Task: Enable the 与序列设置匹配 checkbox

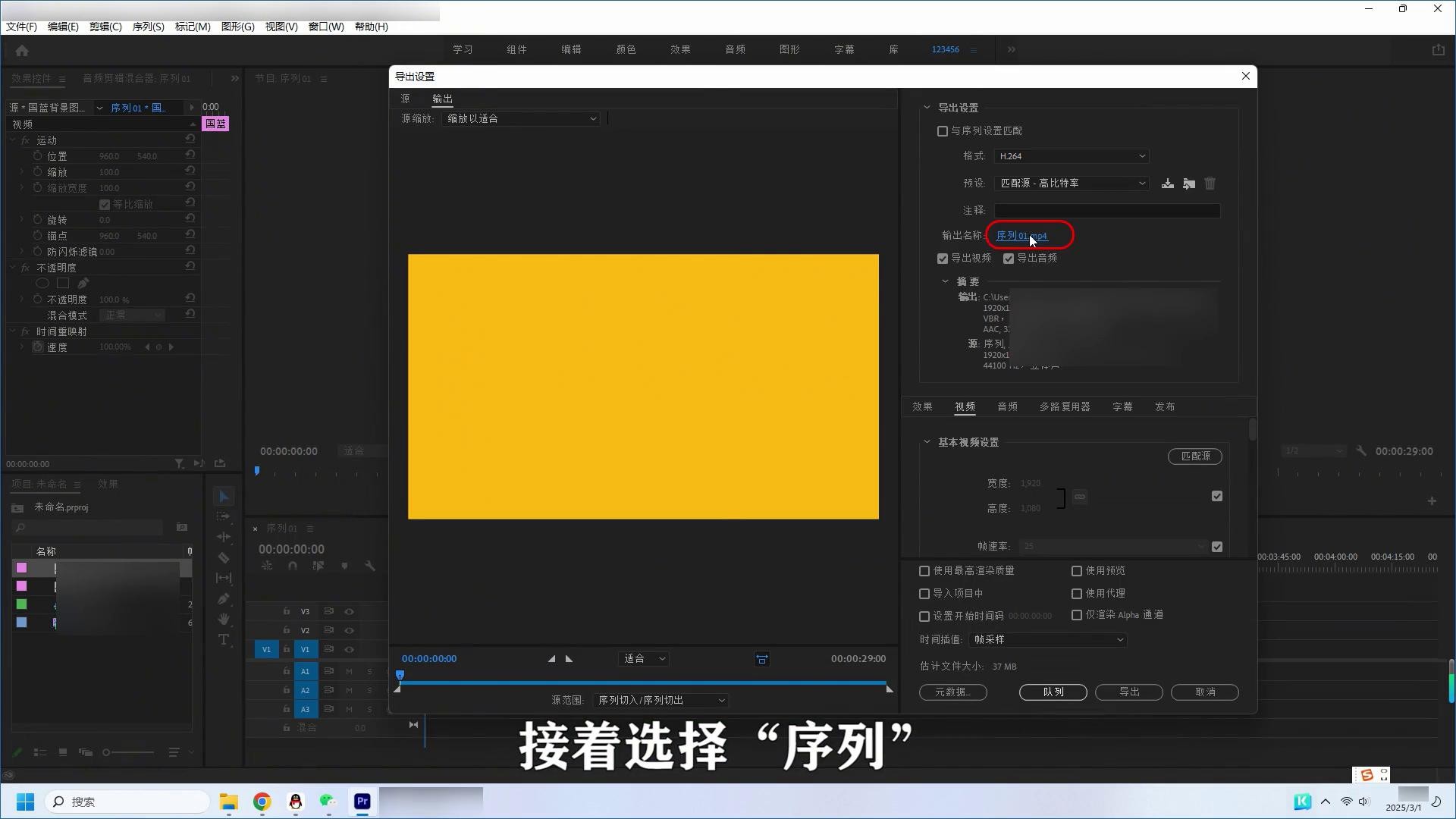Action: [x=943, y=131]
